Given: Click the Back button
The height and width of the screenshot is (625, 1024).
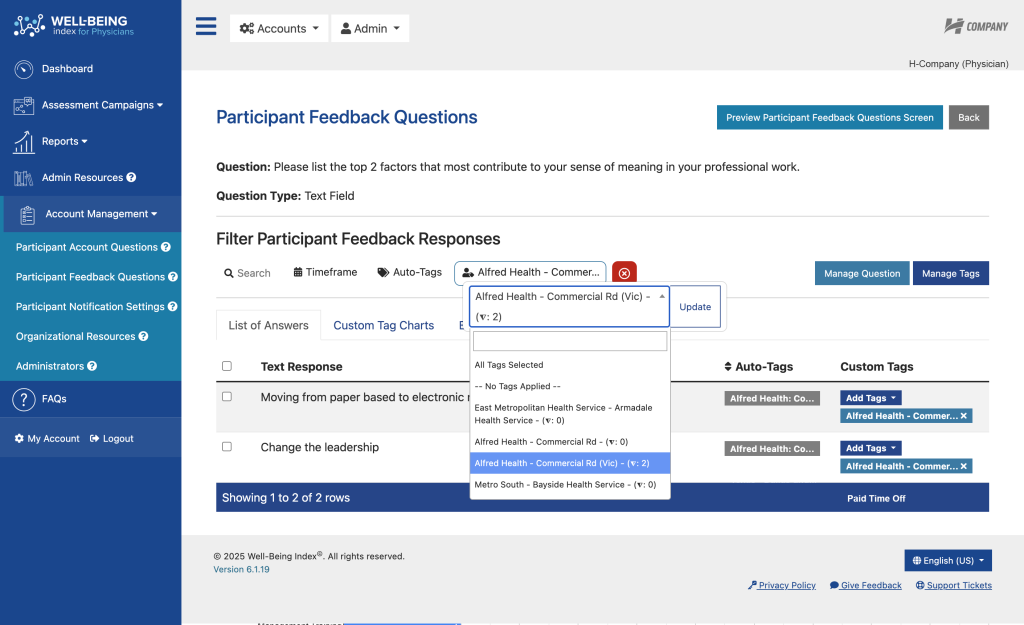Looking at the screenshot, I should 968,118.
